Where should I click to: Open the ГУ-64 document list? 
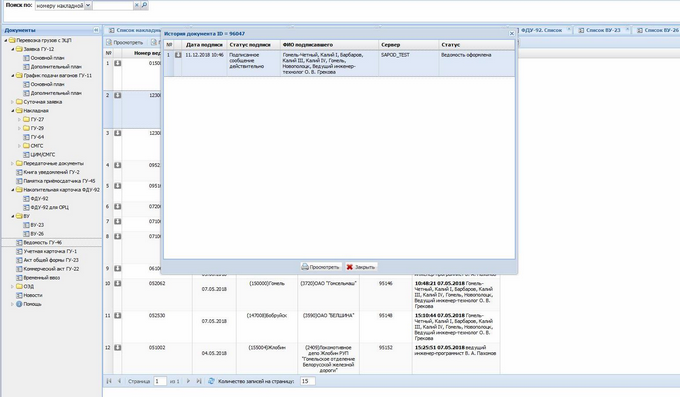[37, 137]
